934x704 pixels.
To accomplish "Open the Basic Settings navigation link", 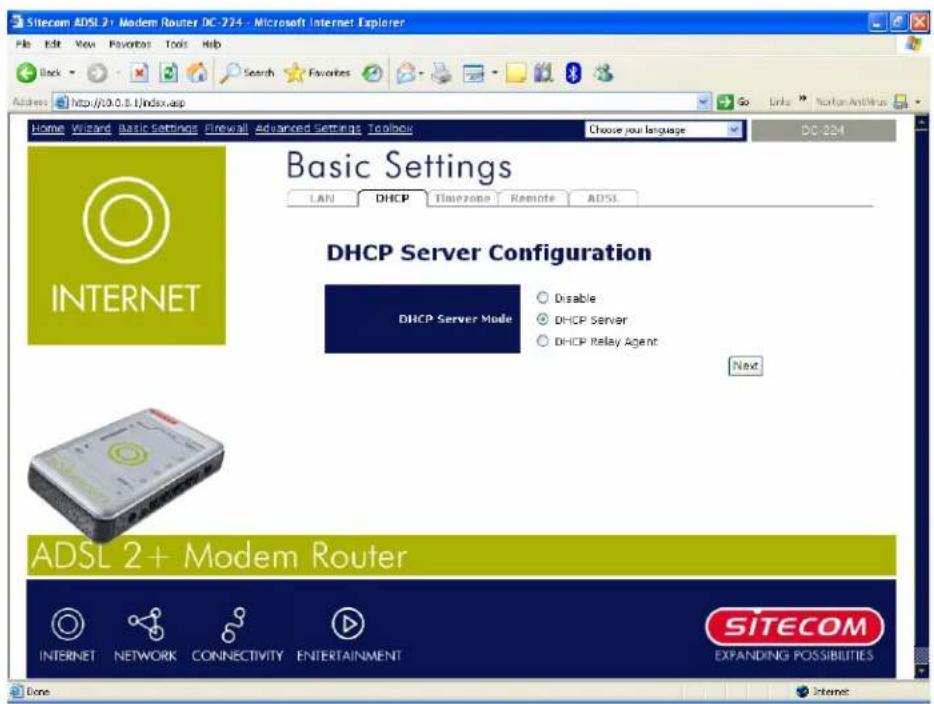I will tap(158, 129).
